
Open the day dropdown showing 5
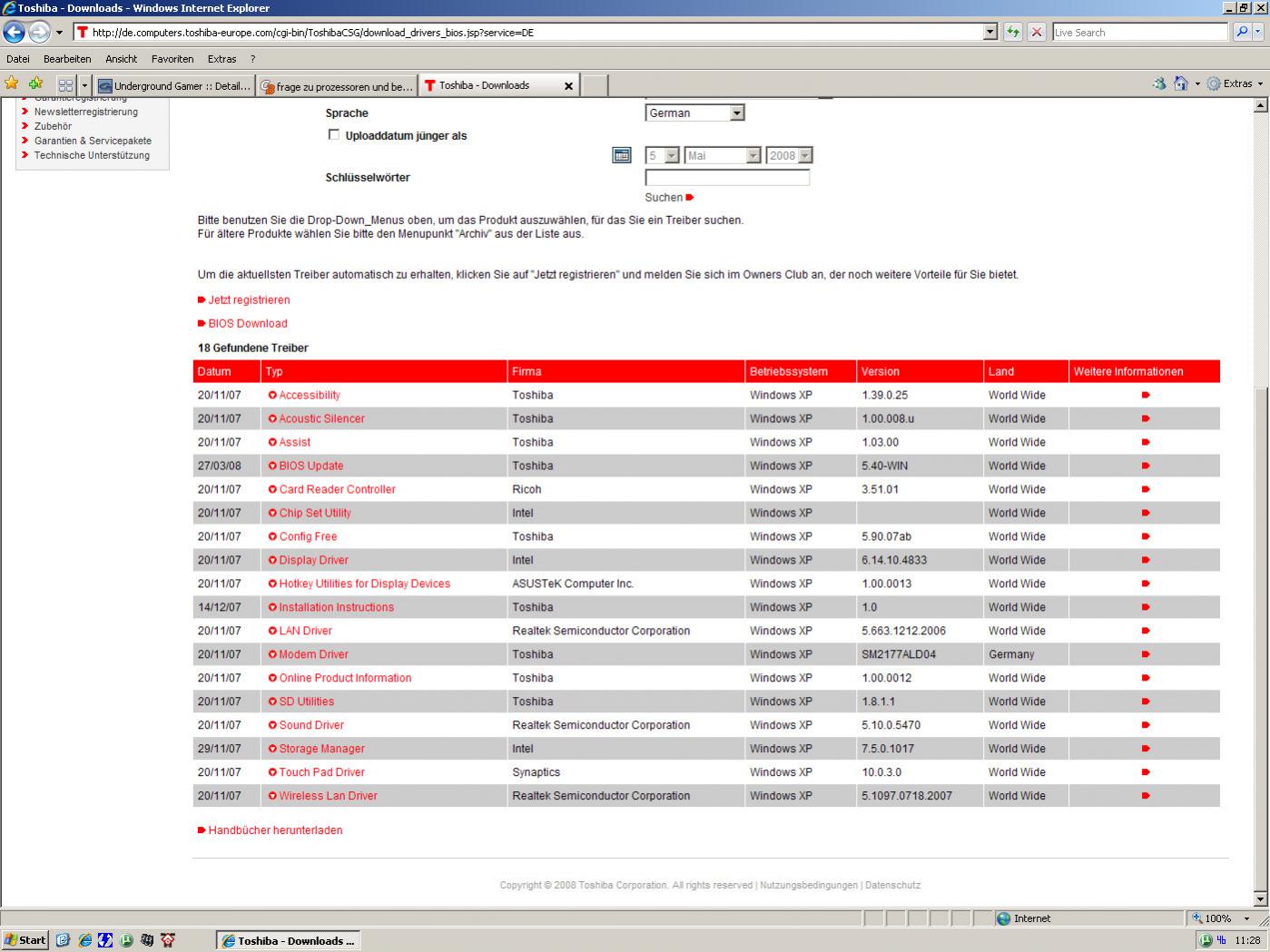click(662, 155)
